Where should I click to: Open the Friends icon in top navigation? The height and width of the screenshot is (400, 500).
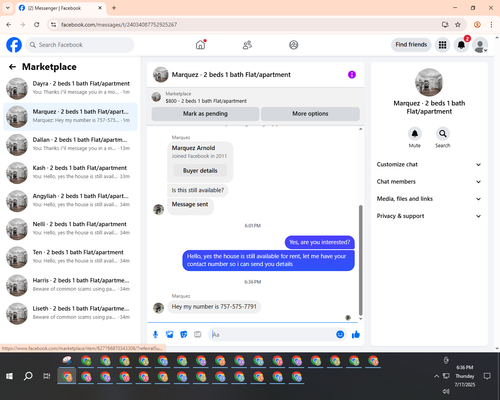pos(247,45)
